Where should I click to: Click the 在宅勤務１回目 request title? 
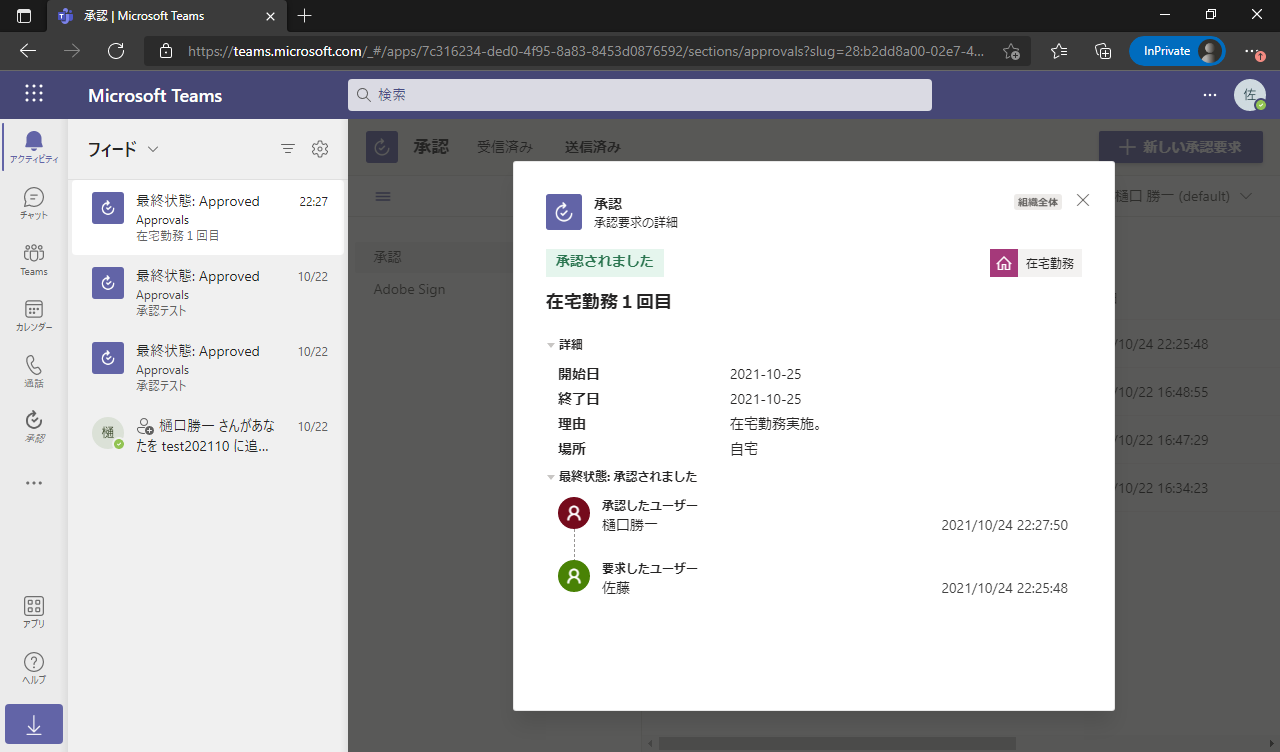click(608, 301)
